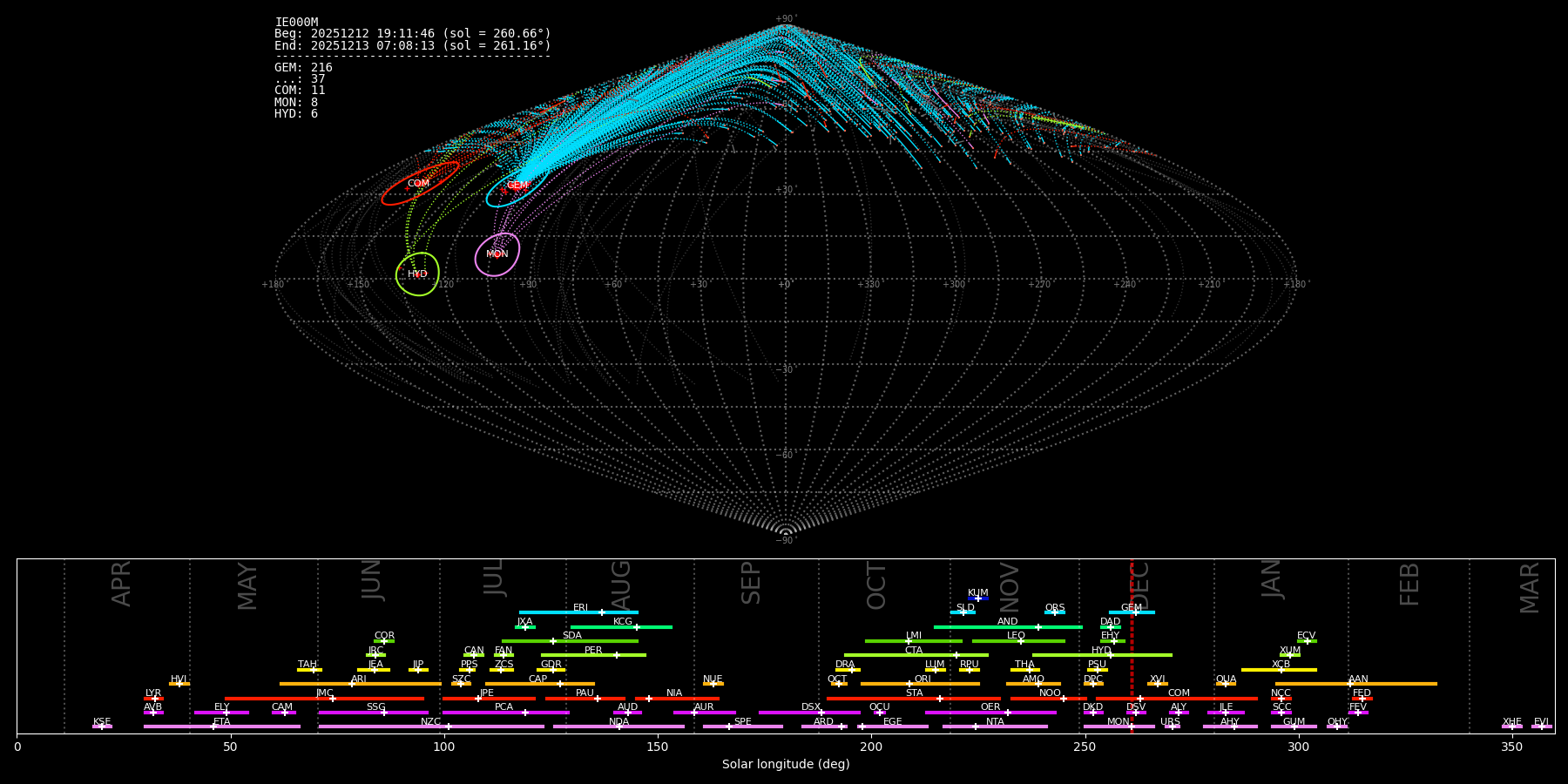Select the cyan ERI timeline bar

click(x=558, y=612)
